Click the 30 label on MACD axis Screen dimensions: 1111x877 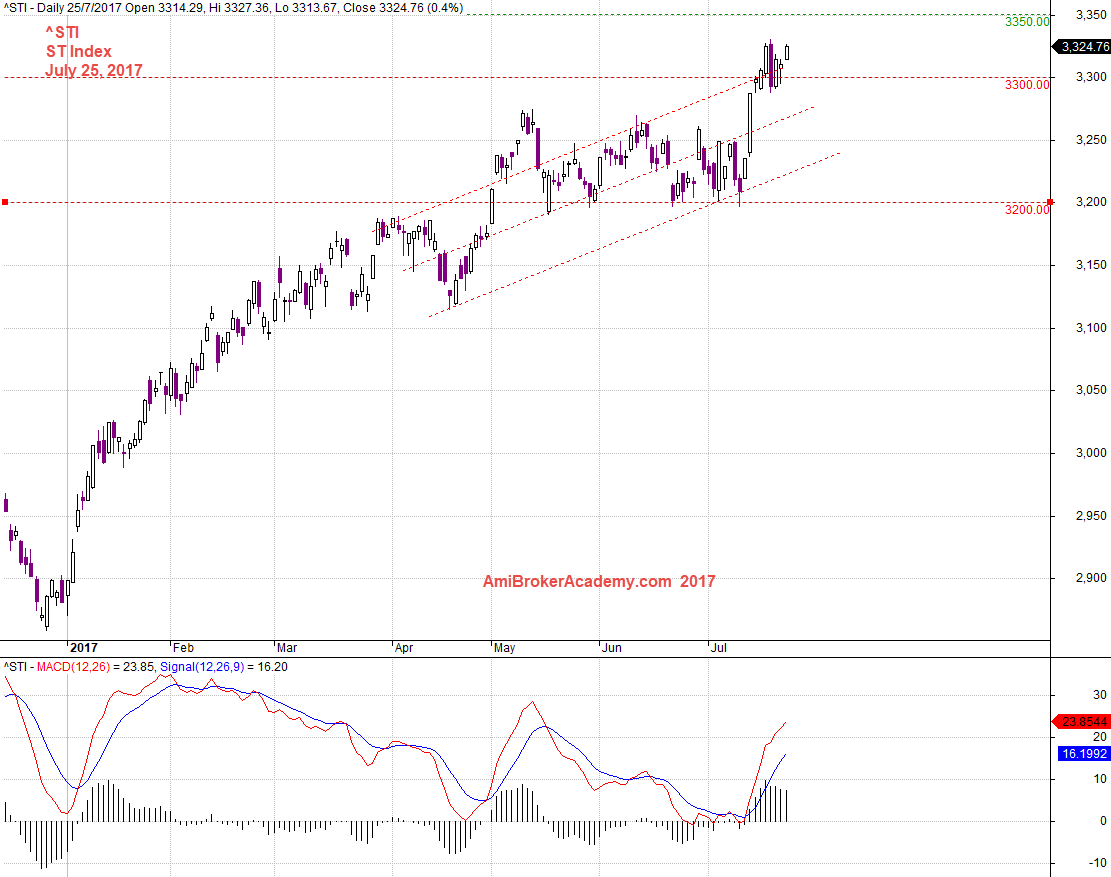pyautogui.click(x=1100, y=695)
